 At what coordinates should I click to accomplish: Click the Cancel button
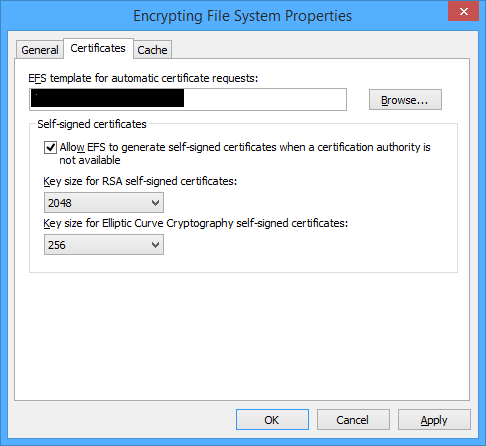point(353,420)
